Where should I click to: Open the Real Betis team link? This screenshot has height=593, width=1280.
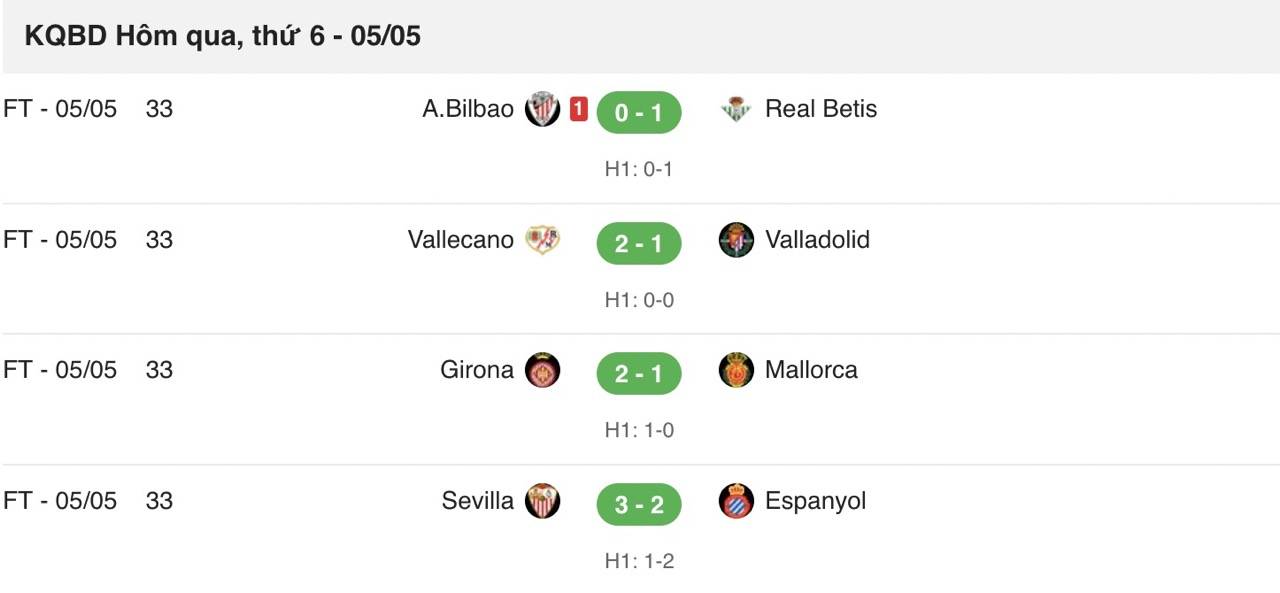tap(820, 109)
